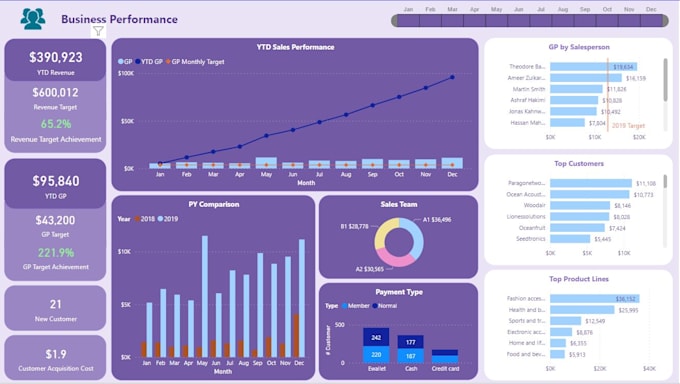Click the Dec point on YTD GP line
The width and height of the screenshot is (680, 384).
point(452,77)
